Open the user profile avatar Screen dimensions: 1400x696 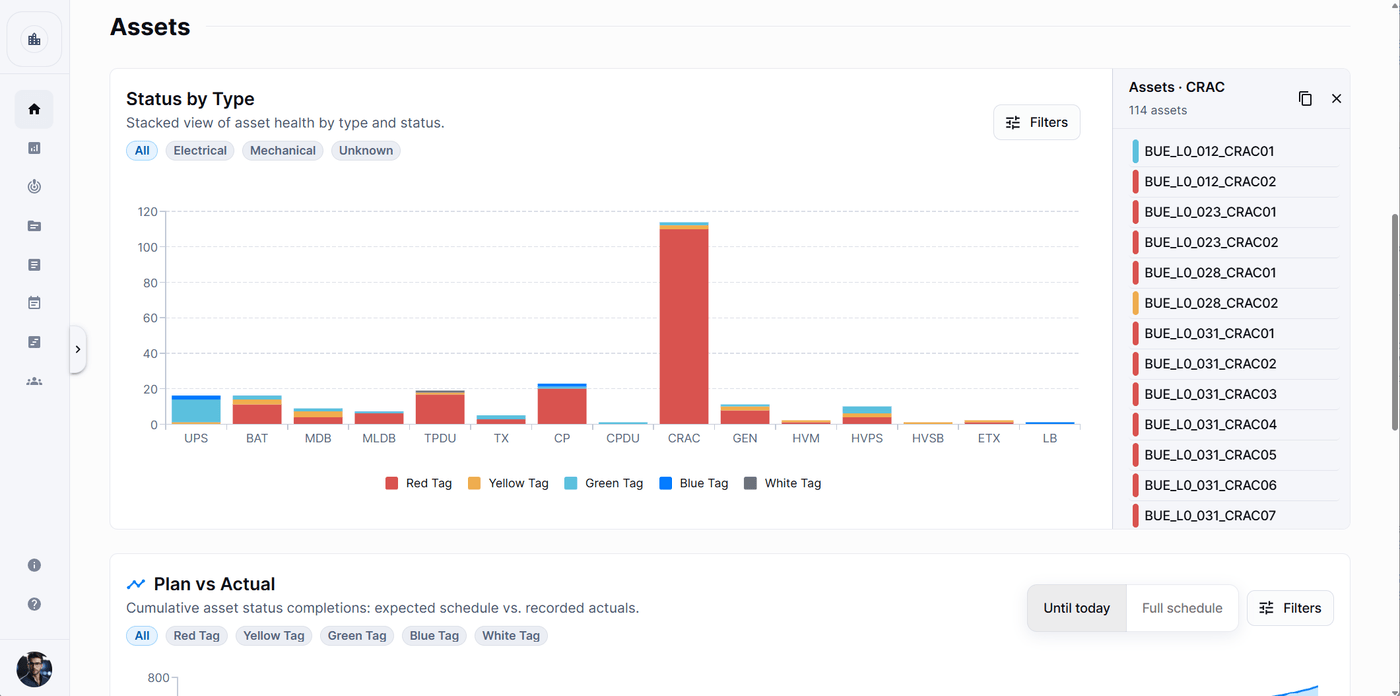[x=34, y=669]
